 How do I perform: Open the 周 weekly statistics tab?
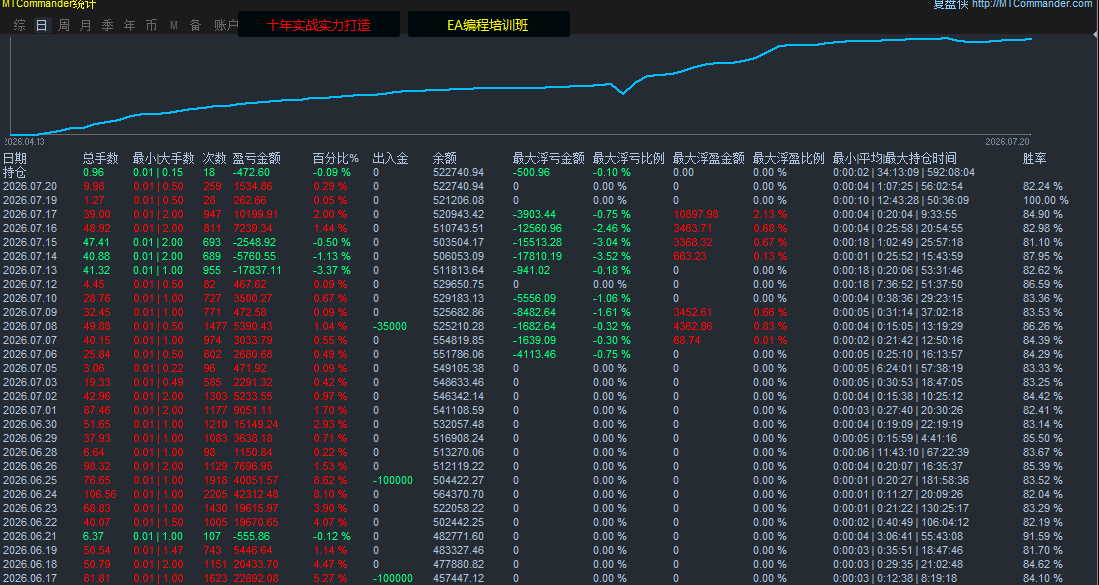click(x=64, y=25)
